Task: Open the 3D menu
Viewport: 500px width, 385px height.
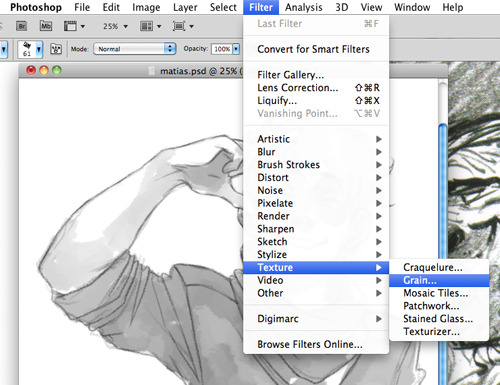Action: coord(342,7)
